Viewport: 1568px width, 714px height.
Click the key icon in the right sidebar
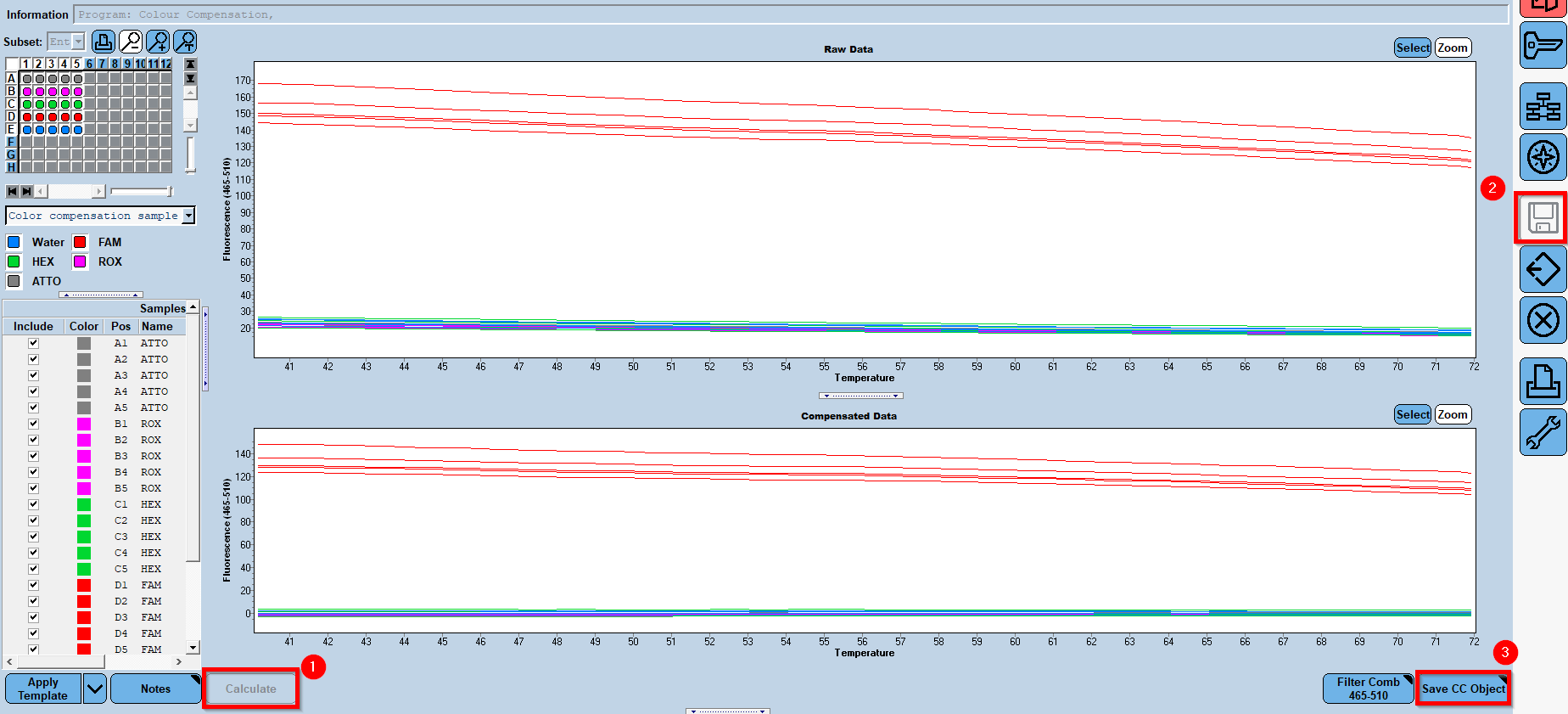point(1543,45)
